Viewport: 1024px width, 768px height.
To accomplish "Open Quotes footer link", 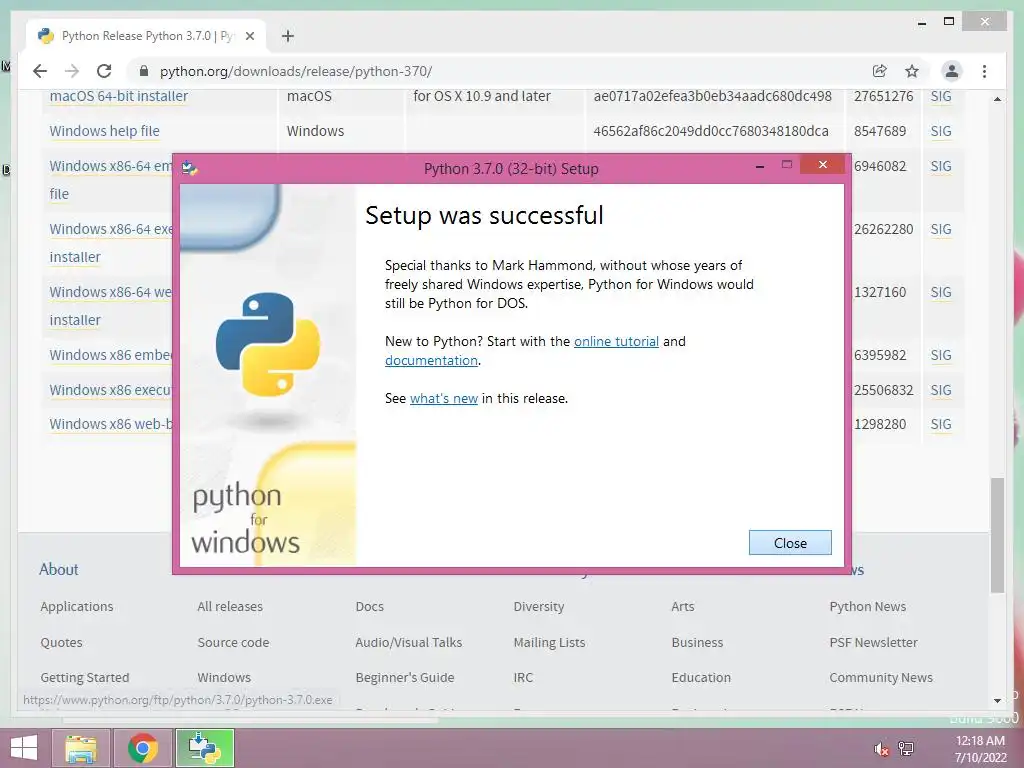I will (x=61, y=642).
